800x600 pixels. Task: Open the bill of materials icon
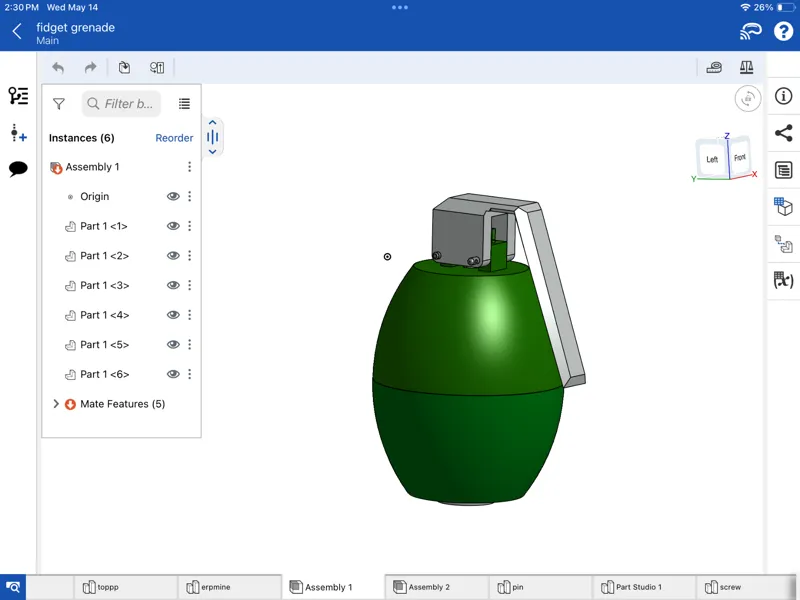point(783,170)
